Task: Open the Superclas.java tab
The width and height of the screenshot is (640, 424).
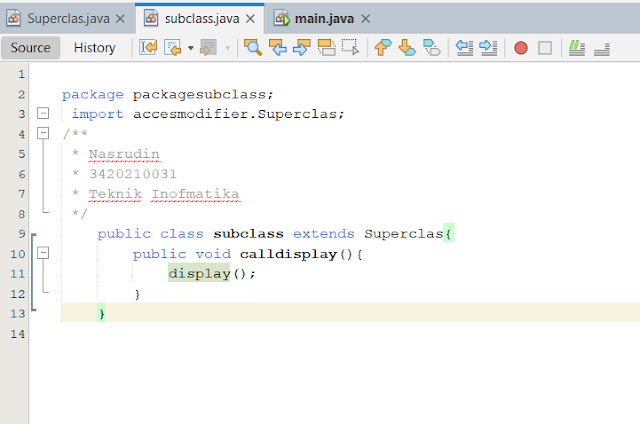Action: (68, 19)
